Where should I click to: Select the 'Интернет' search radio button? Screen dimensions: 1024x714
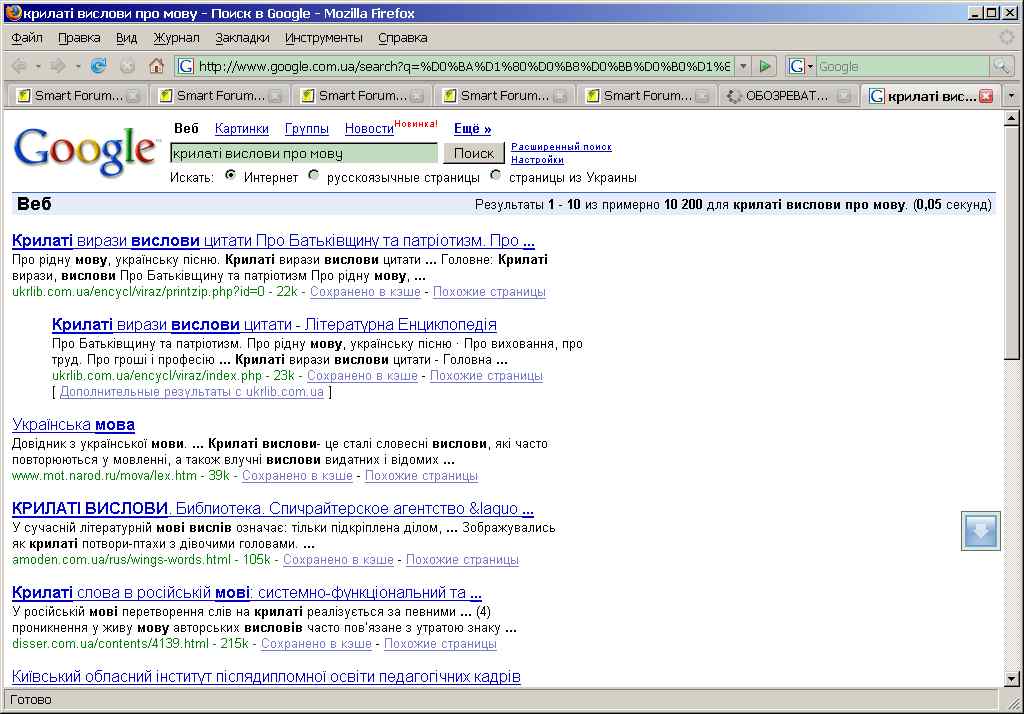tap(230, 175)
